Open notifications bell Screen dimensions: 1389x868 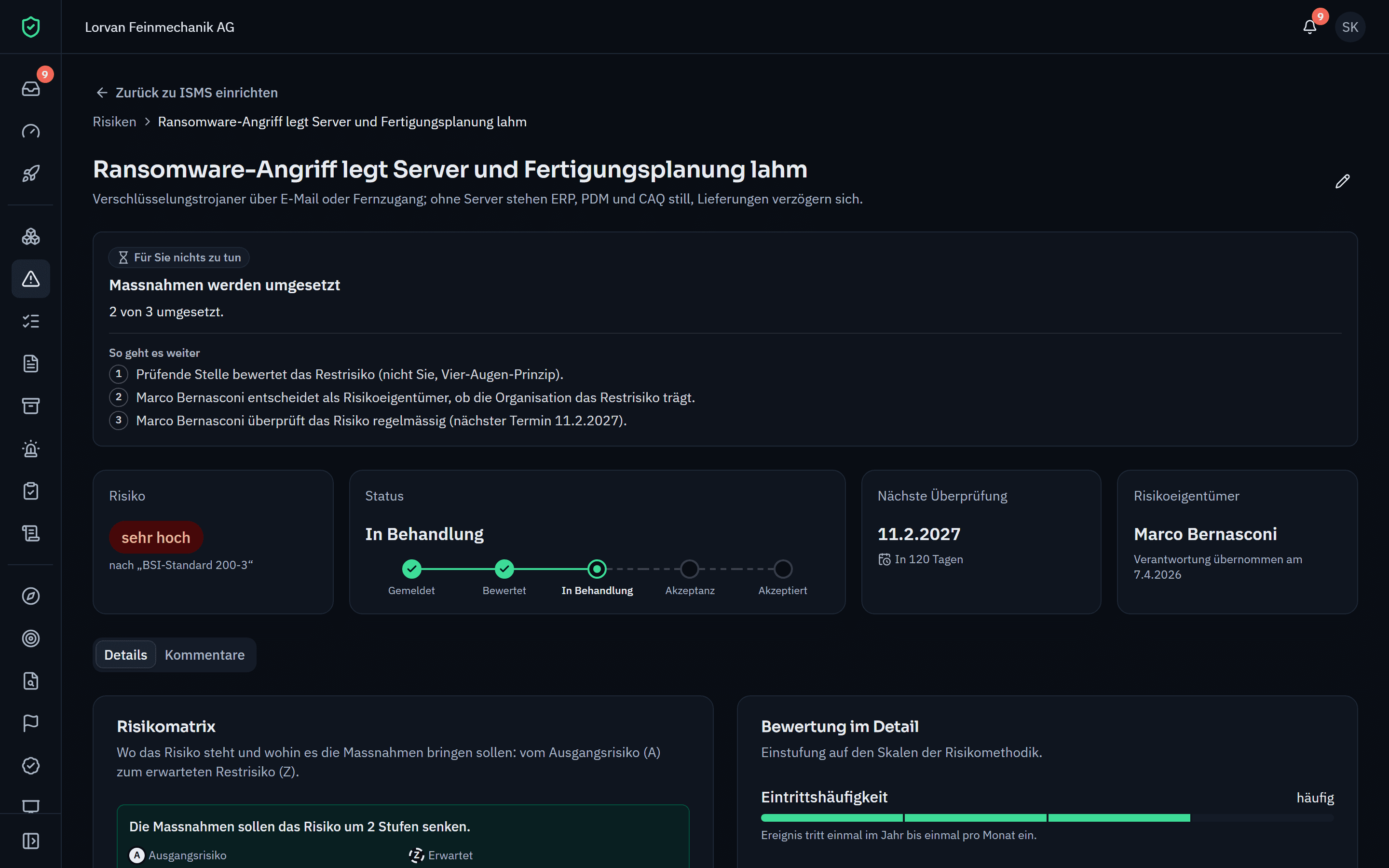(x=1309, y=27)
